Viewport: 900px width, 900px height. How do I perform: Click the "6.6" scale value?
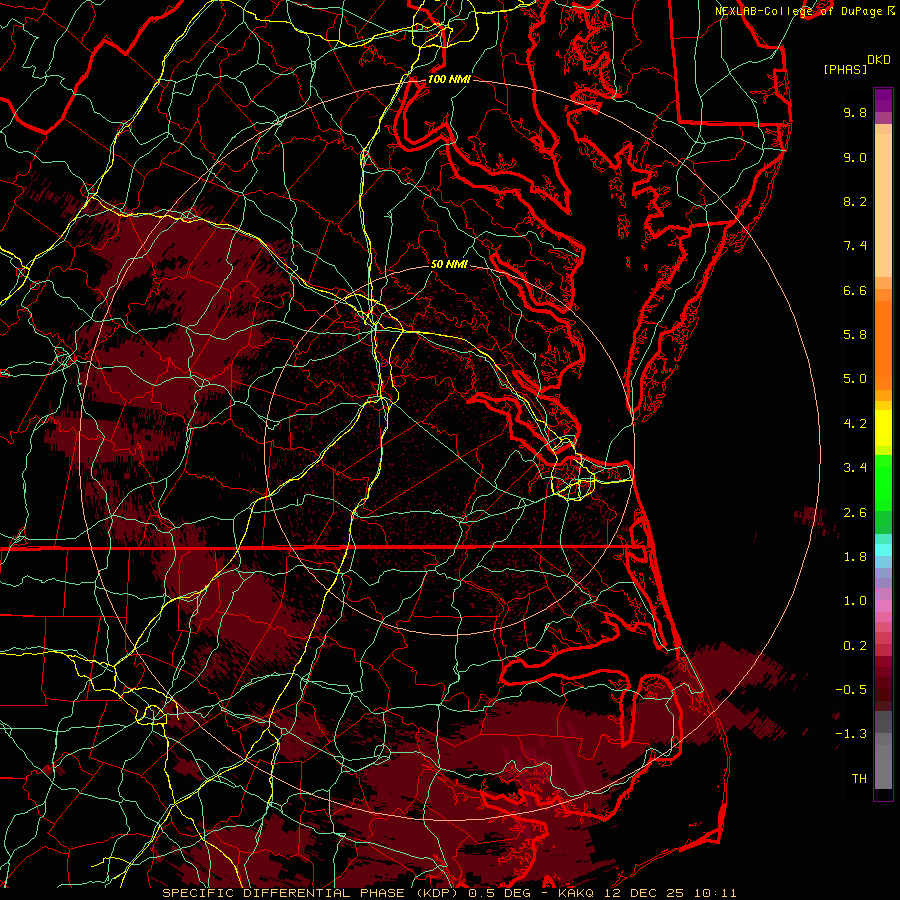pos(855,290)
